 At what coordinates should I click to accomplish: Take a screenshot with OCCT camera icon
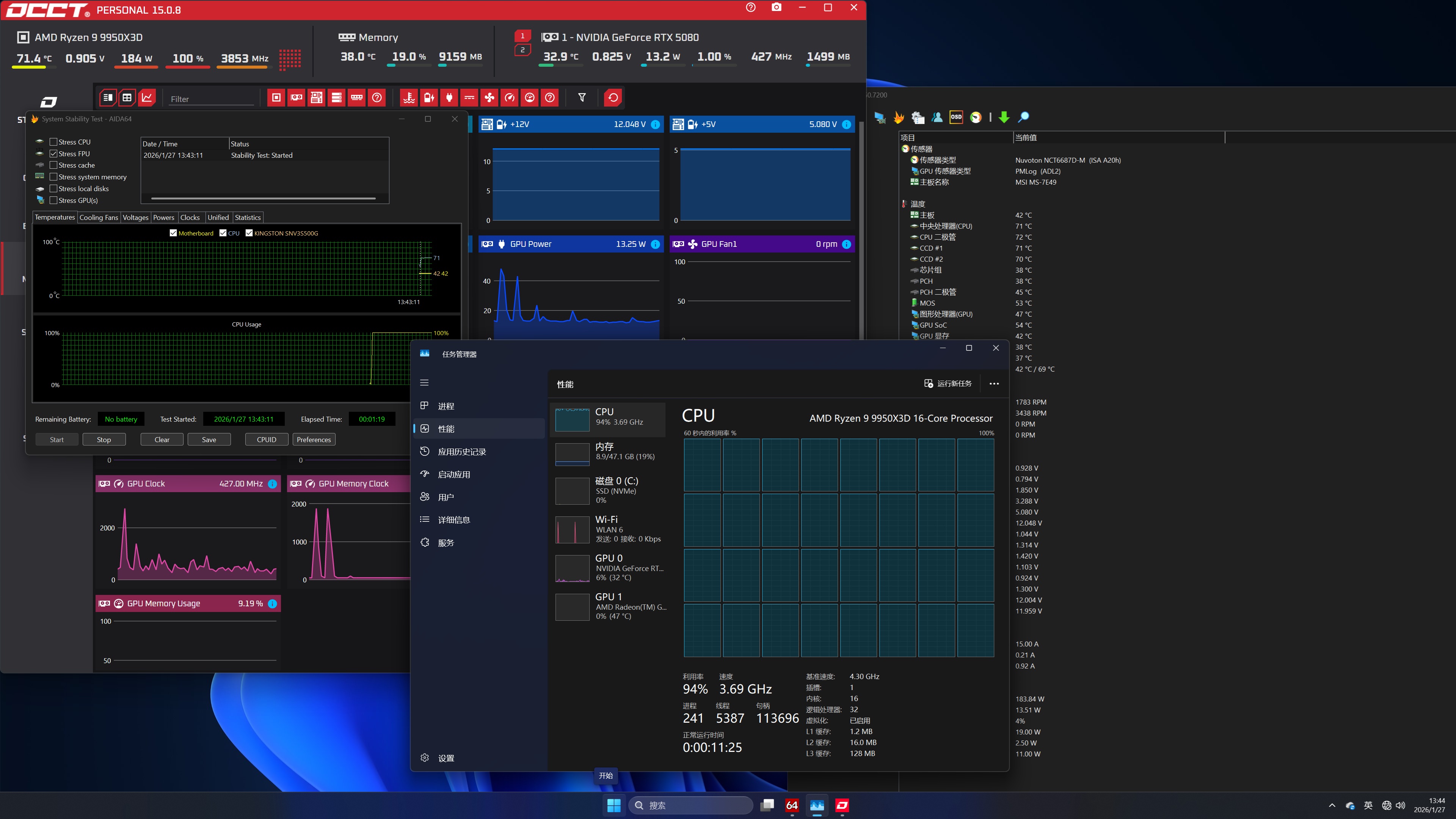777,7
